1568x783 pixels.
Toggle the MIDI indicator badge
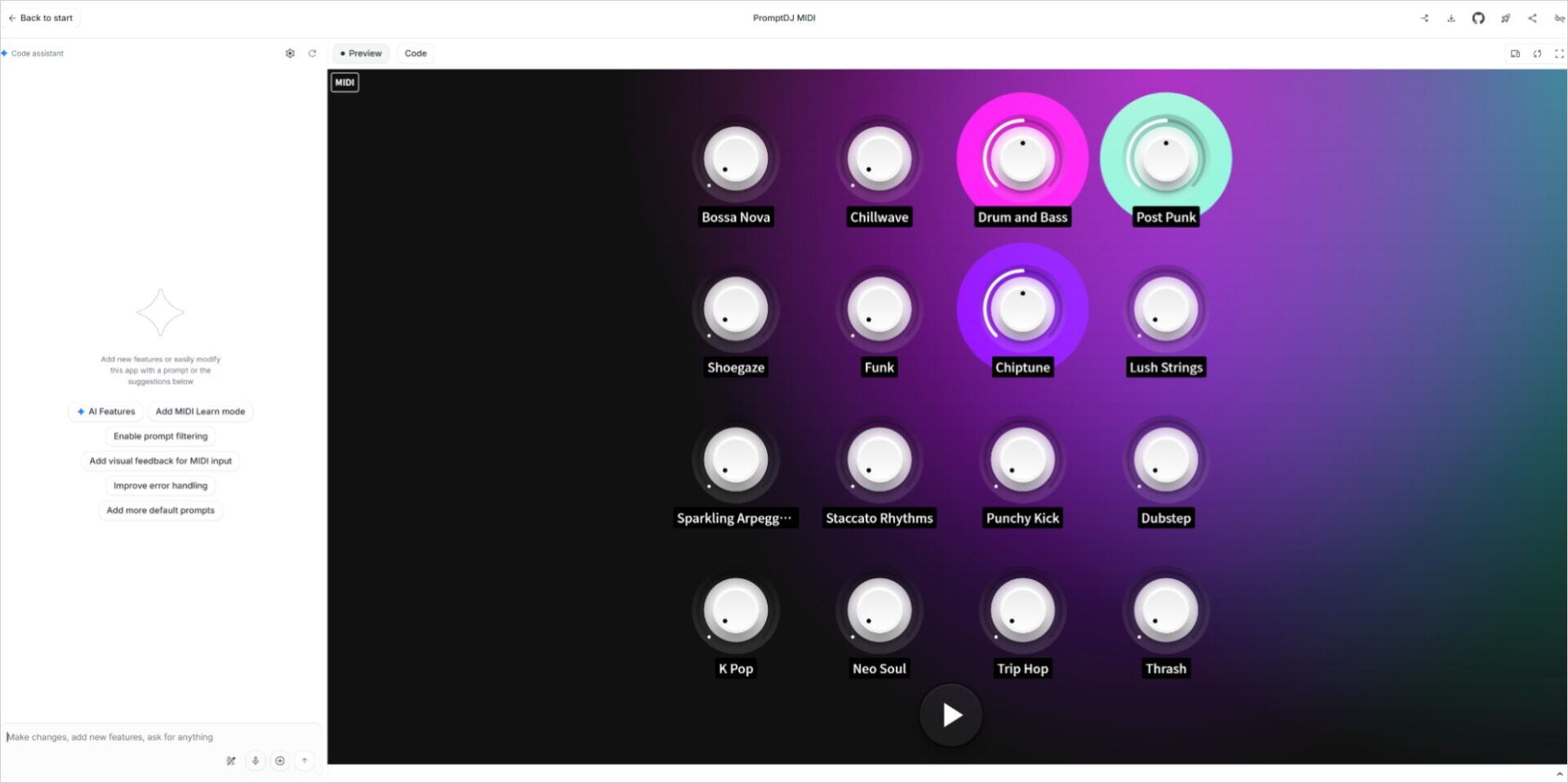pyautogui.click(x=344, y=82)
